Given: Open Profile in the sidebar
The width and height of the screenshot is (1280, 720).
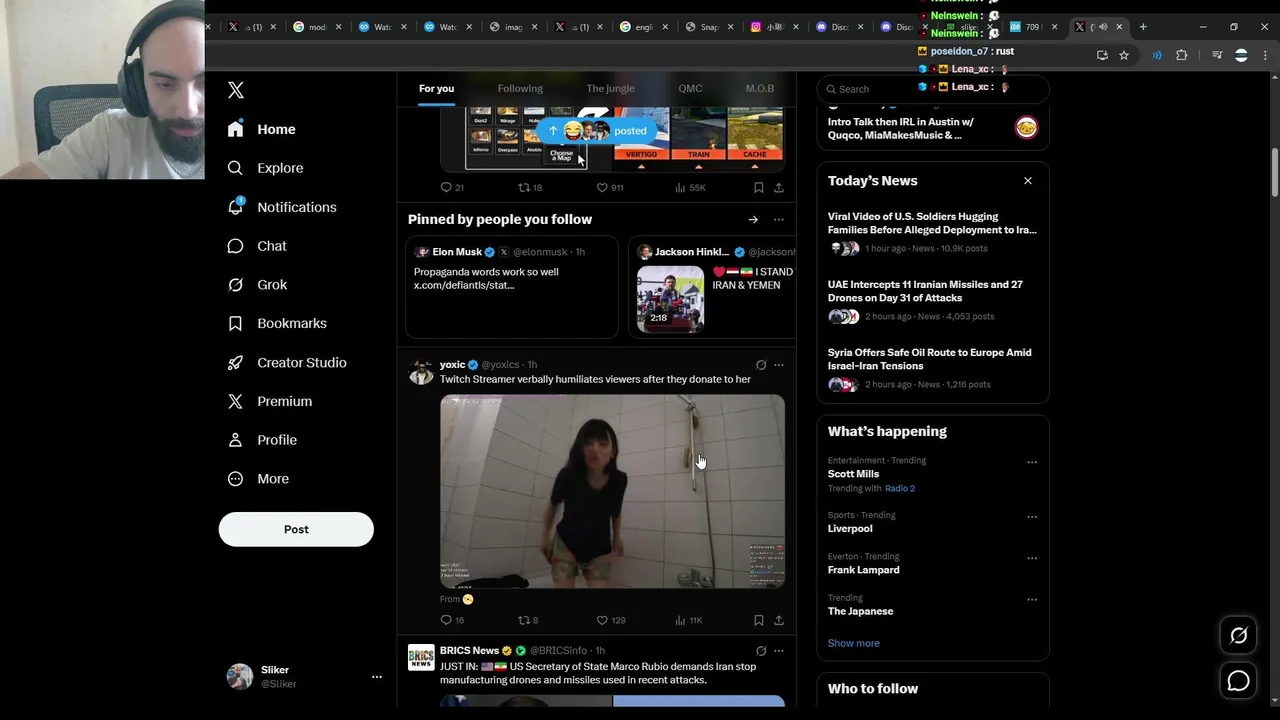Looking at the screenshot, I should tap(262, 440).
